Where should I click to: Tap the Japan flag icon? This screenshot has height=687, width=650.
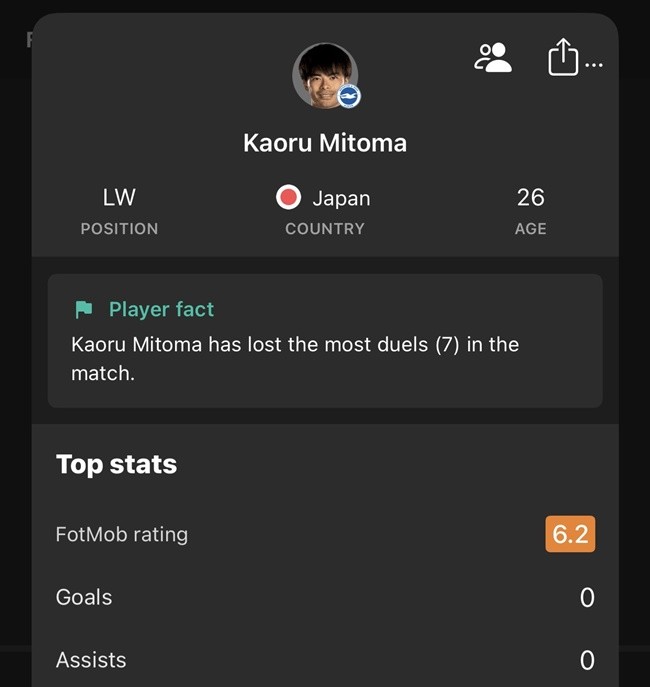point(288,198)
